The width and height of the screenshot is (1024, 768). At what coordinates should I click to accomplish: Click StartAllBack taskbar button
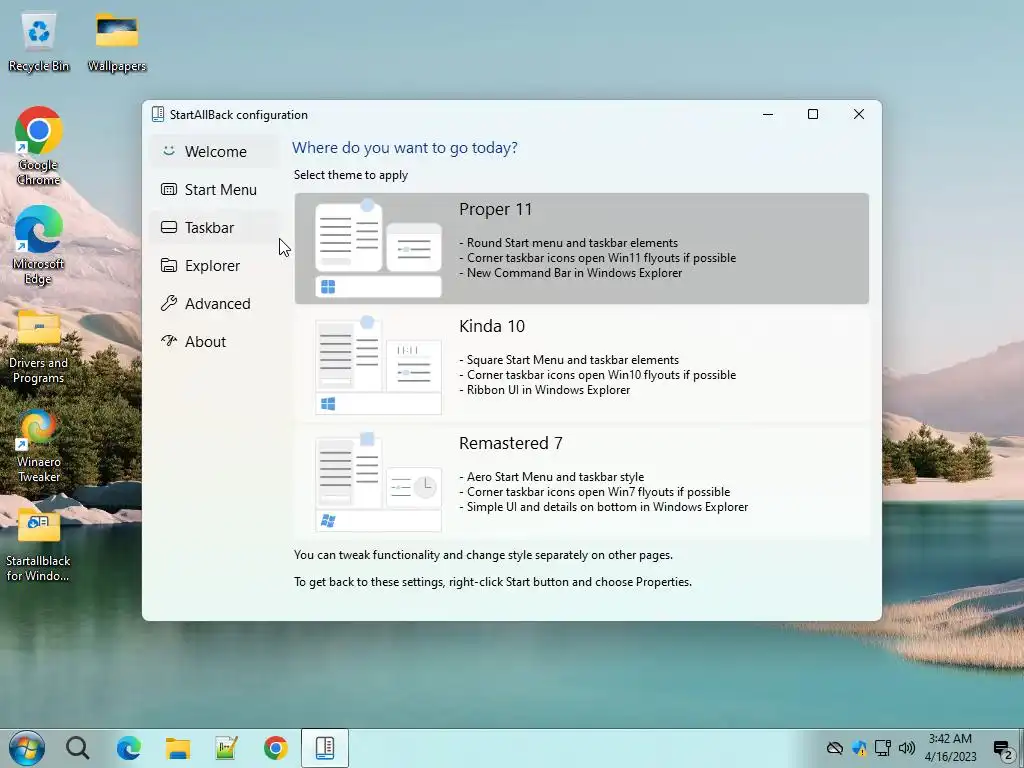(x=325, y=748)
